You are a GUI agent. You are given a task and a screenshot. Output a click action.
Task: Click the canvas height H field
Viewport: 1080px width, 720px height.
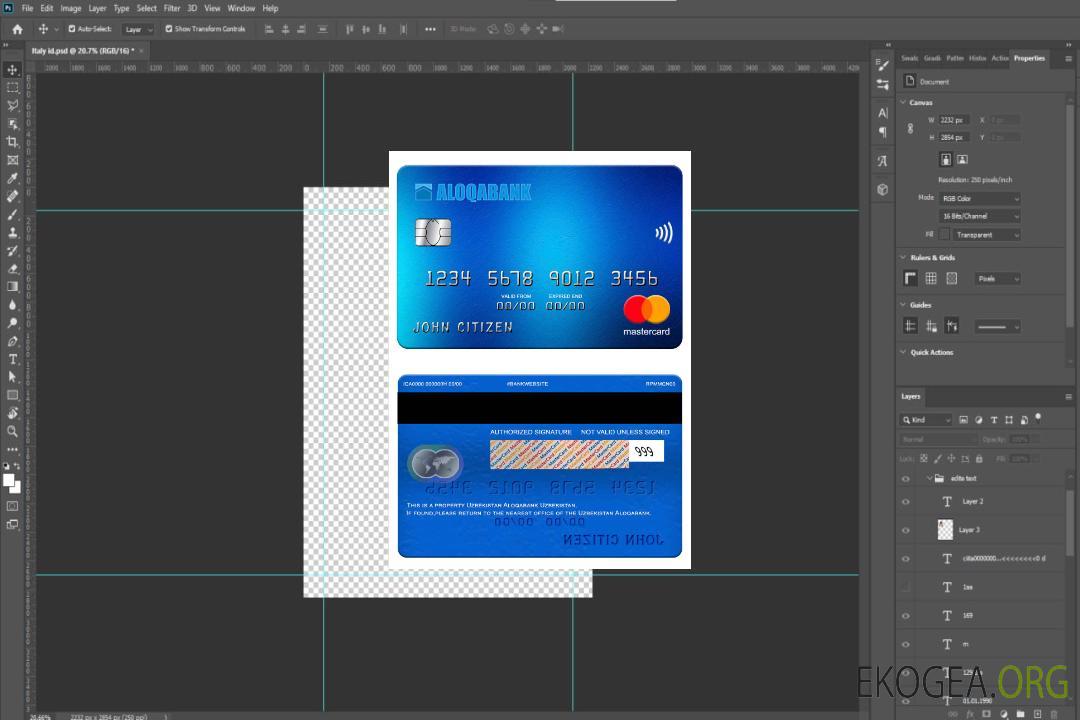pos(954,137)
